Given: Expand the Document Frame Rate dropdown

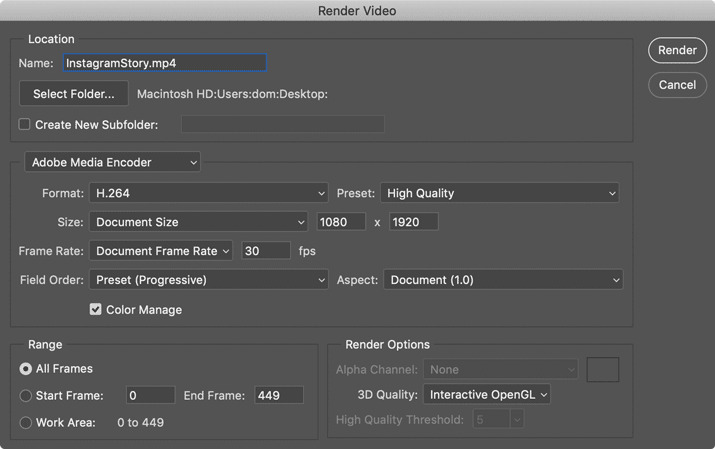Looking at the screenshot, I should 161,251.
